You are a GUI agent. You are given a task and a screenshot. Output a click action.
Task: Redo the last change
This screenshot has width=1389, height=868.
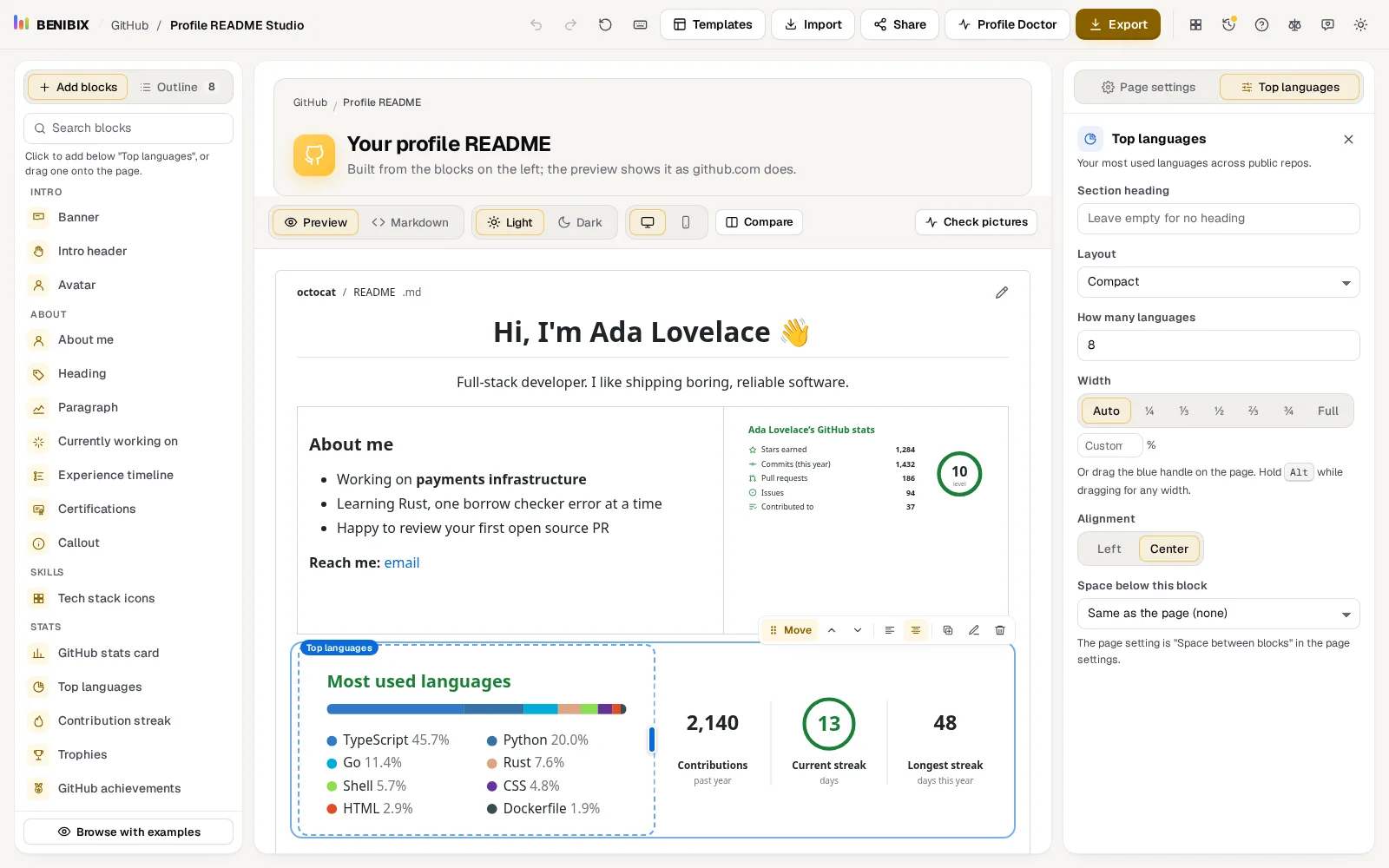coord(570,25)
